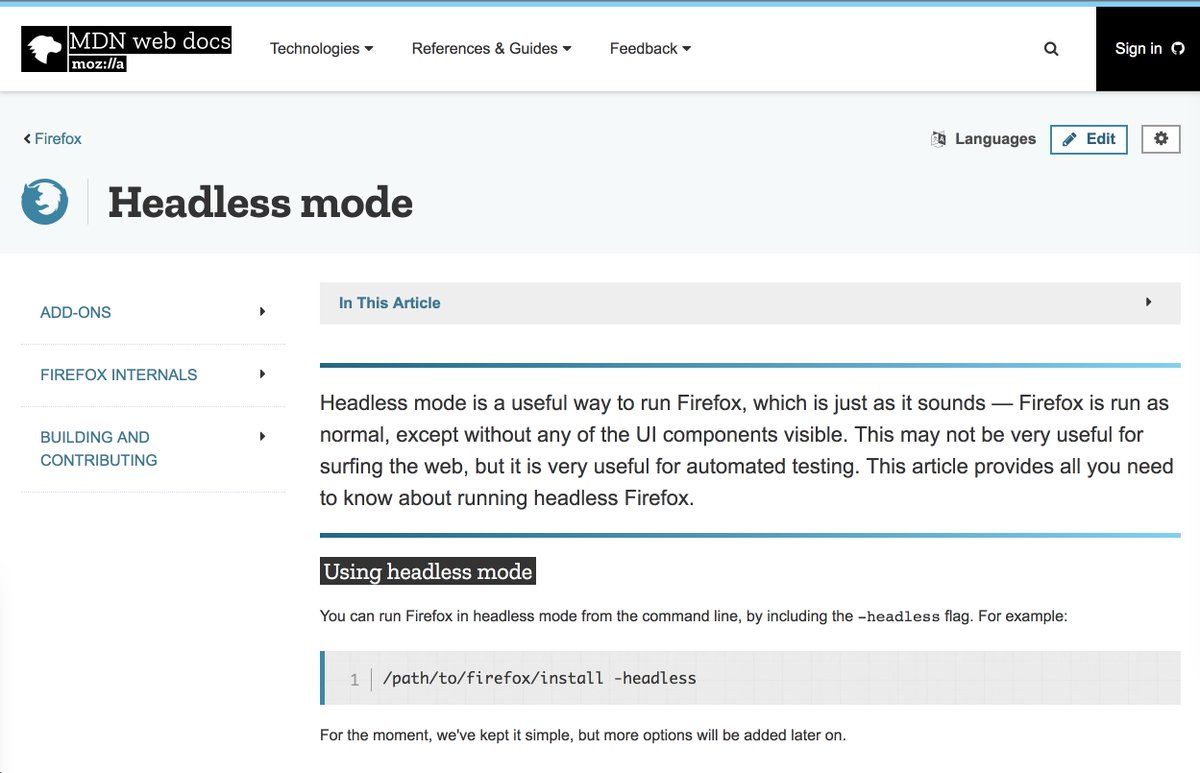Expand BUILDING AND CONTRIBUTING arrow
Image resolution: width=1200 pixels, height=773 pixels.
262,436
